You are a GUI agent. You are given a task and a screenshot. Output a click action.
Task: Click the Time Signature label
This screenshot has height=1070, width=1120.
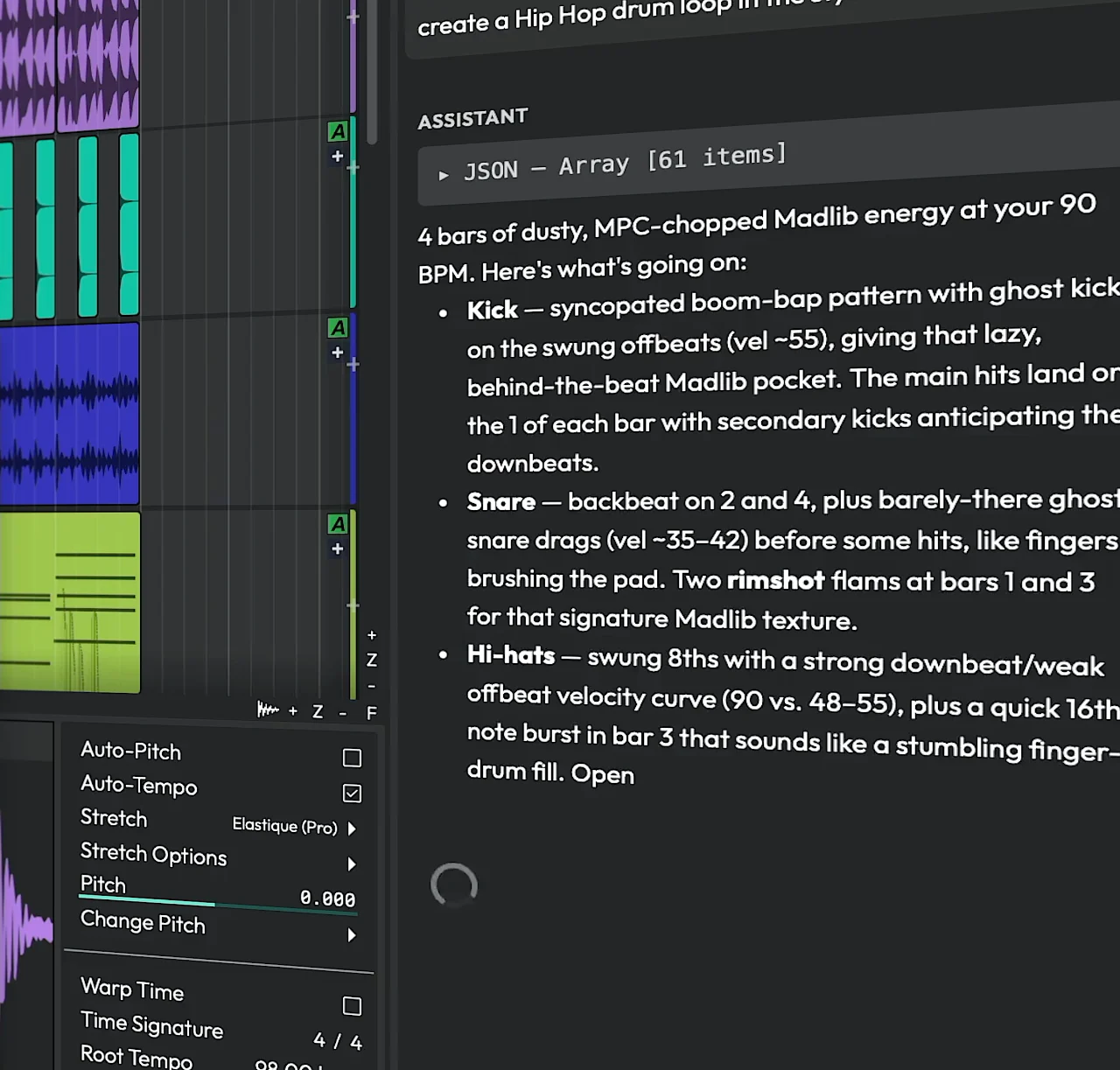pos(152,1025)
